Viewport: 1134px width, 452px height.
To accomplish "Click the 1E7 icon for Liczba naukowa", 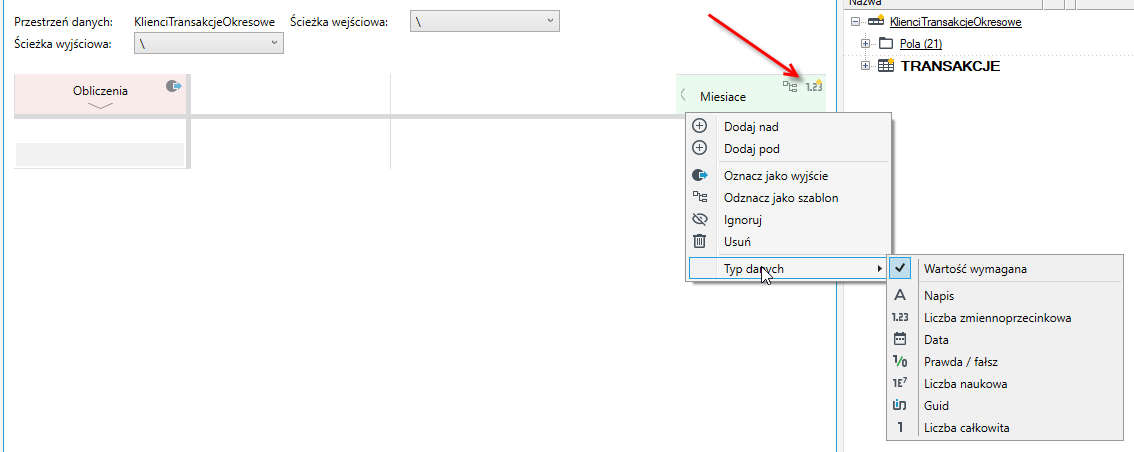I will pyautogui.click(x=900, y=383).
